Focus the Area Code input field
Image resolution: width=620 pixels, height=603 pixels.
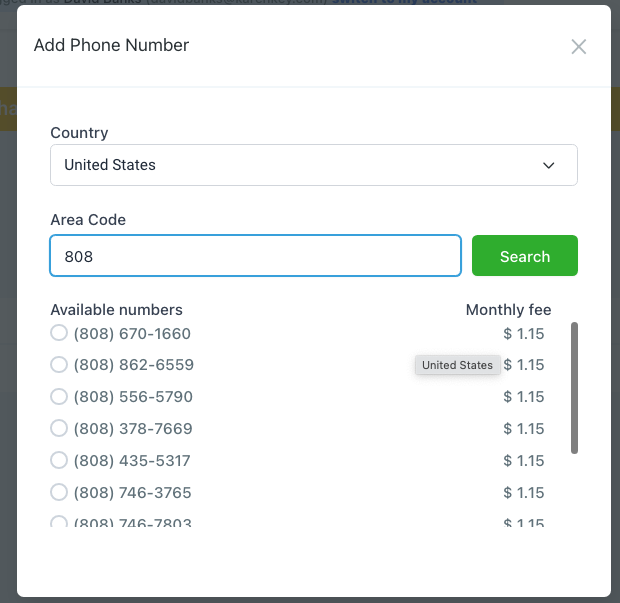255,256
